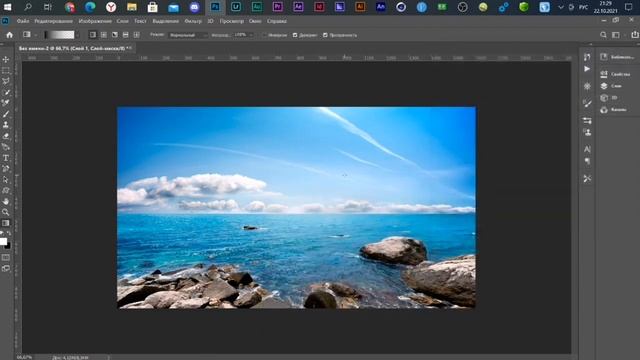Click the white foreground color swatch
The width and height of the screenshot is (640, 360).
pyautogui.click(x=3, y=241)
